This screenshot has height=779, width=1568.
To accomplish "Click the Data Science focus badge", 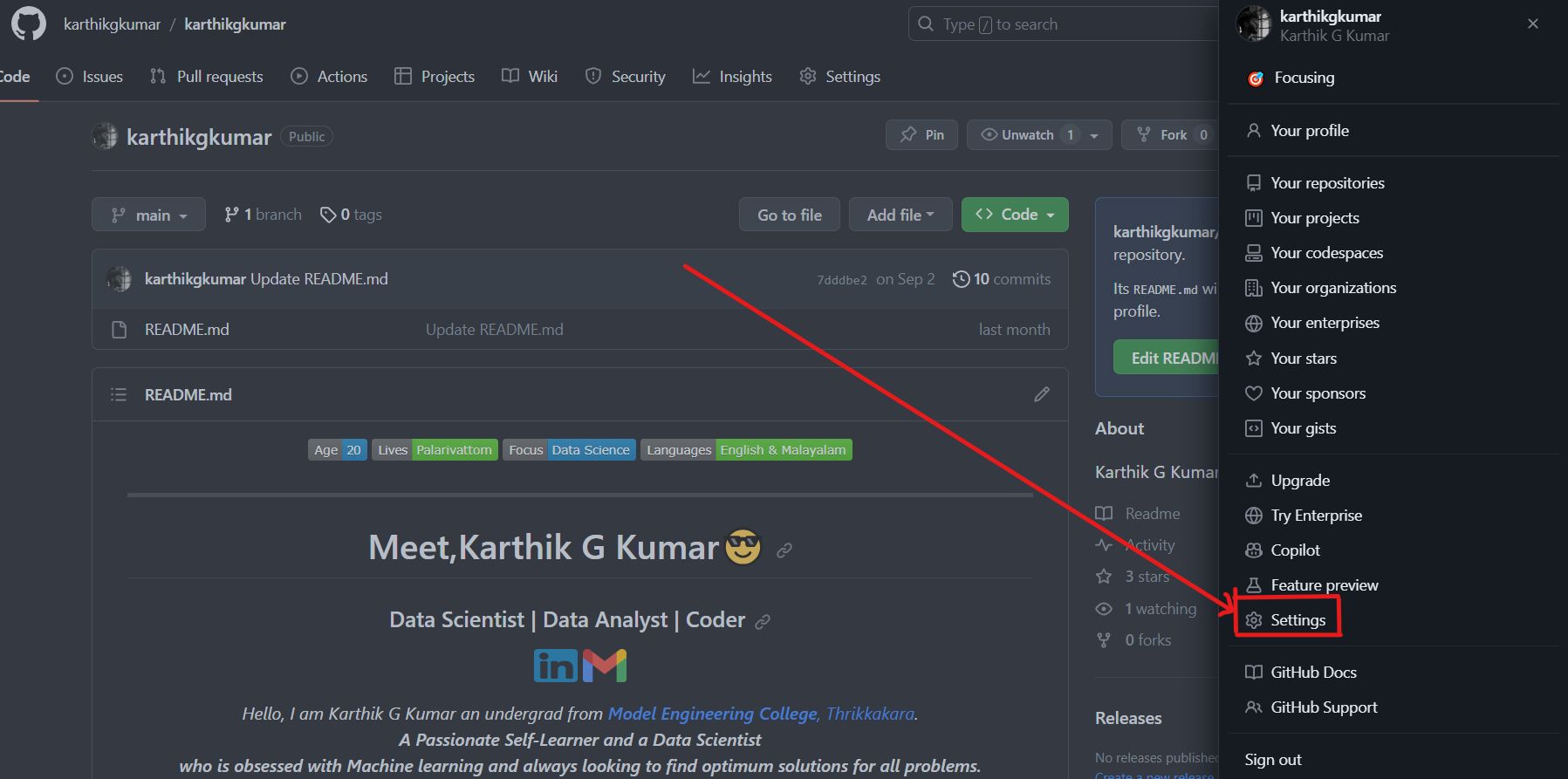I will click(590, 450).
